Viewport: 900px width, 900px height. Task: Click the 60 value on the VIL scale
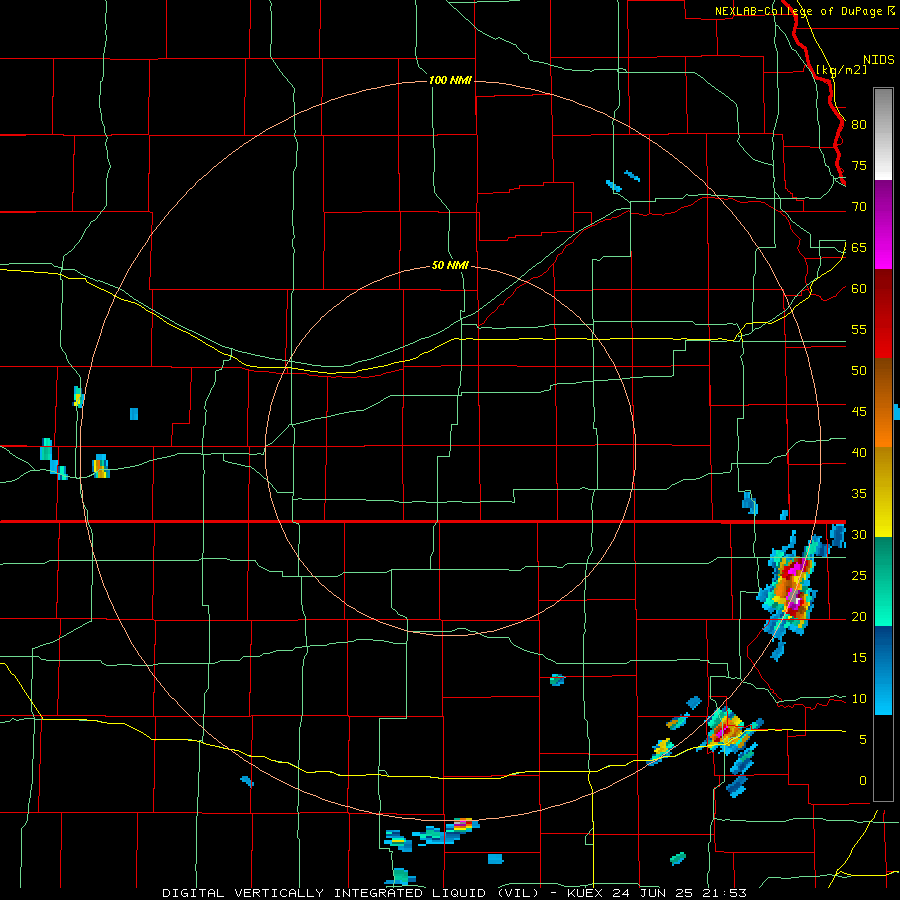point(859,289)
